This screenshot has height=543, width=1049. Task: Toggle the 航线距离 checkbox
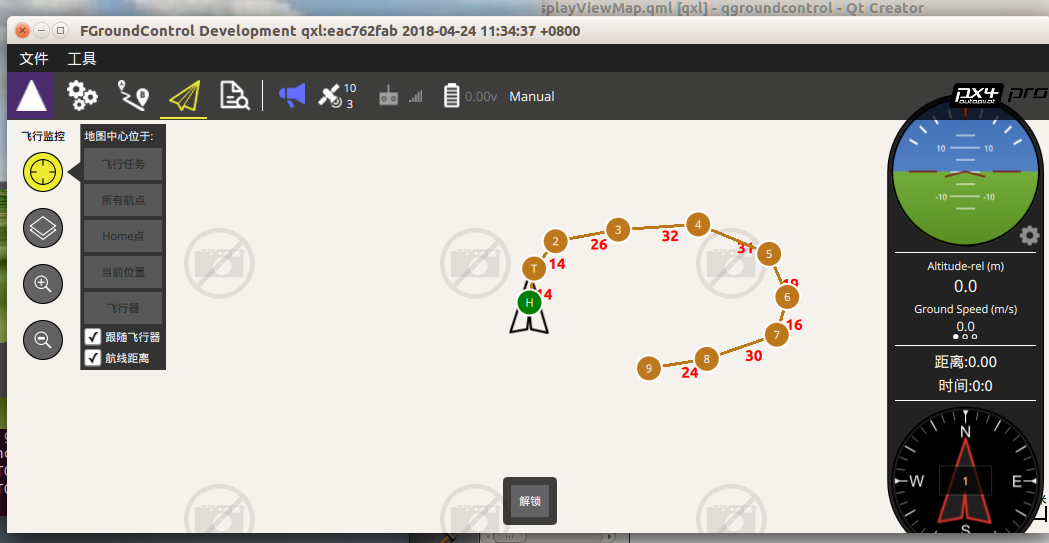[x=93, y=358]
